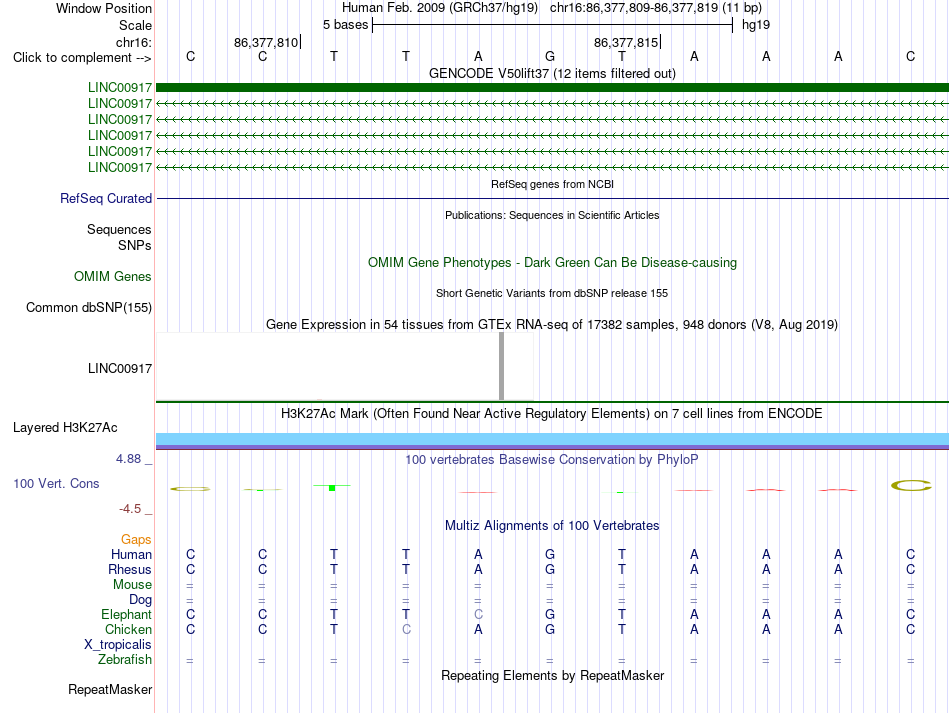This screenshot has height=713, width=950.
Task: Select the Chicken alignment row label
Action: tap(128, 629)
